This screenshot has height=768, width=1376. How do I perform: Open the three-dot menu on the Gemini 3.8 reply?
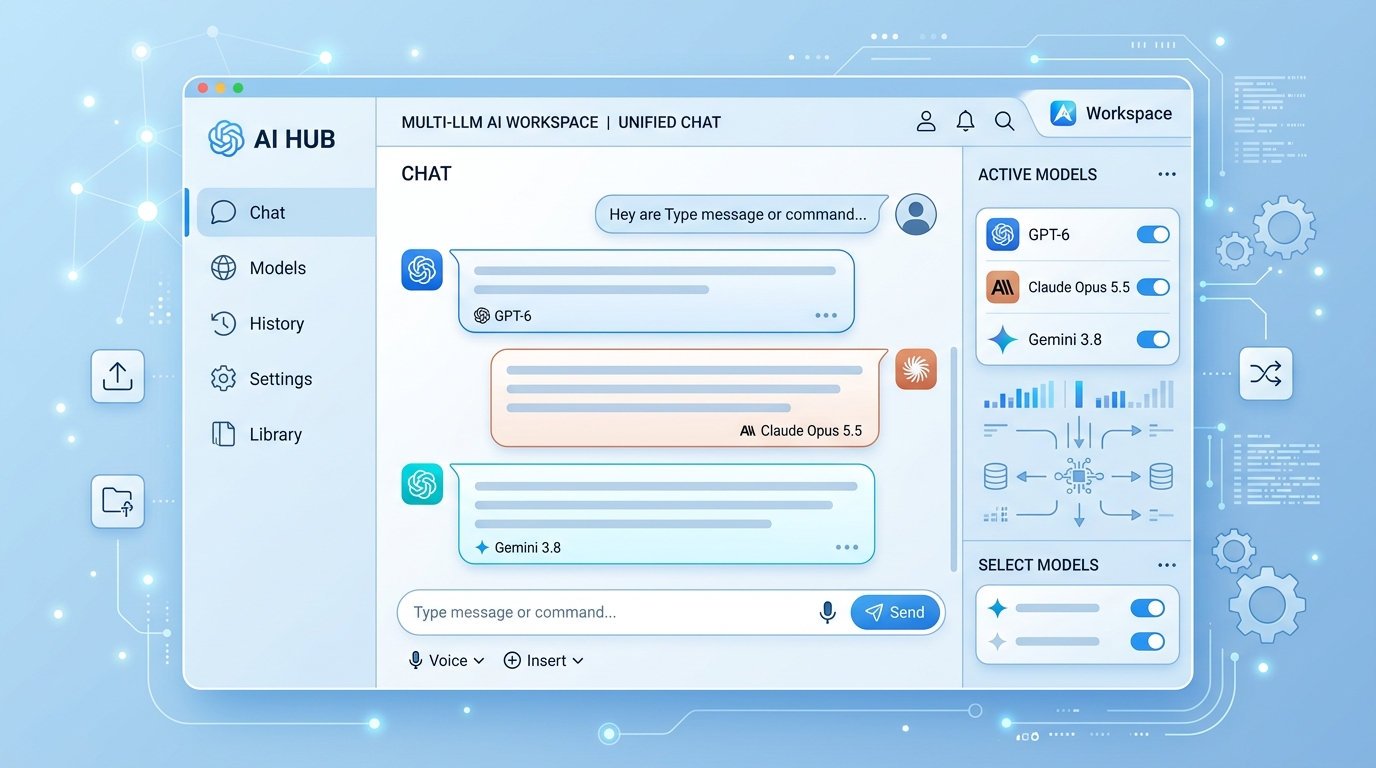point(847,548)
